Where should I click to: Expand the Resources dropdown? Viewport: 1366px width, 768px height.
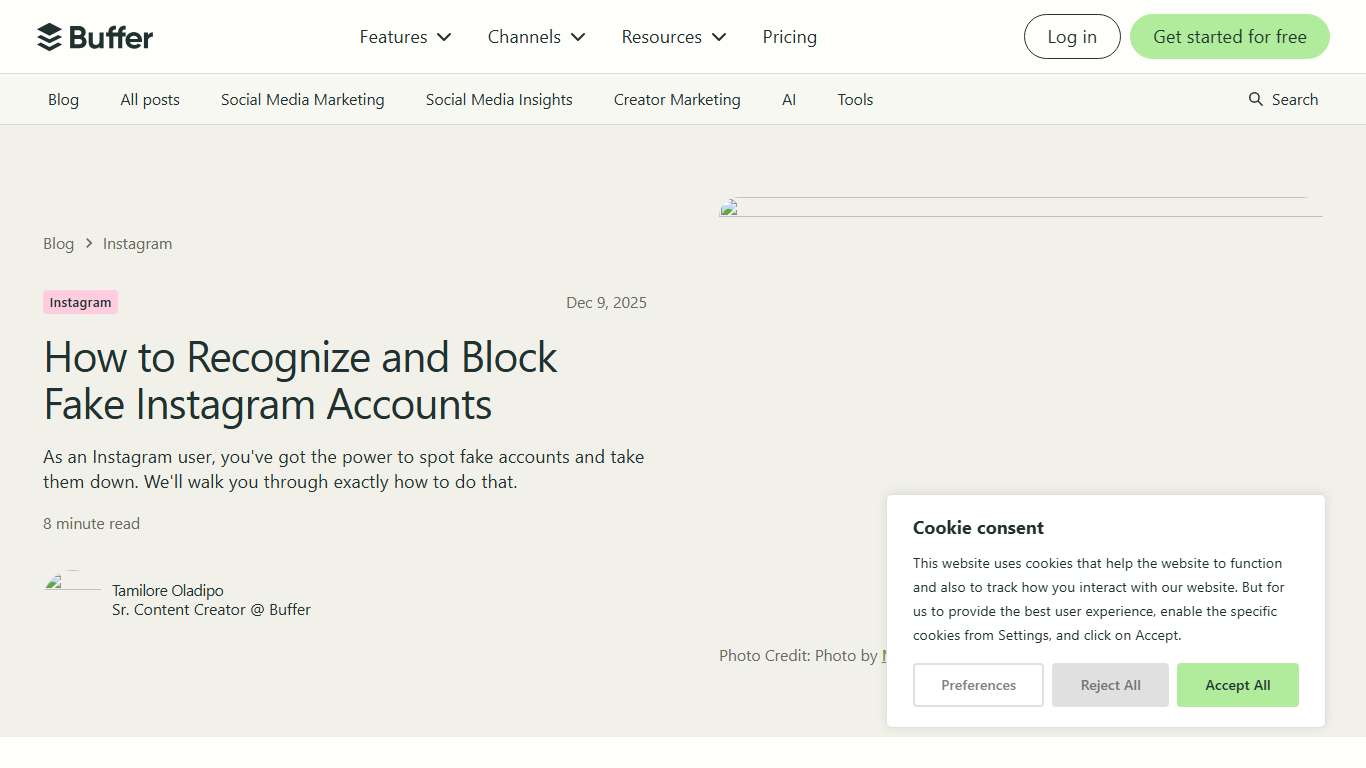coord(672,36)
